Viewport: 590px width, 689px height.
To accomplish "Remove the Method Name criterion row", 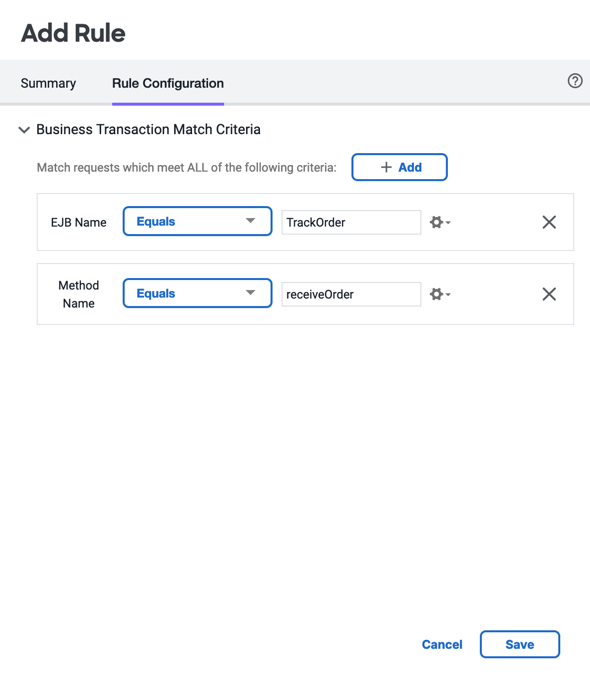I will click(549, 294).
